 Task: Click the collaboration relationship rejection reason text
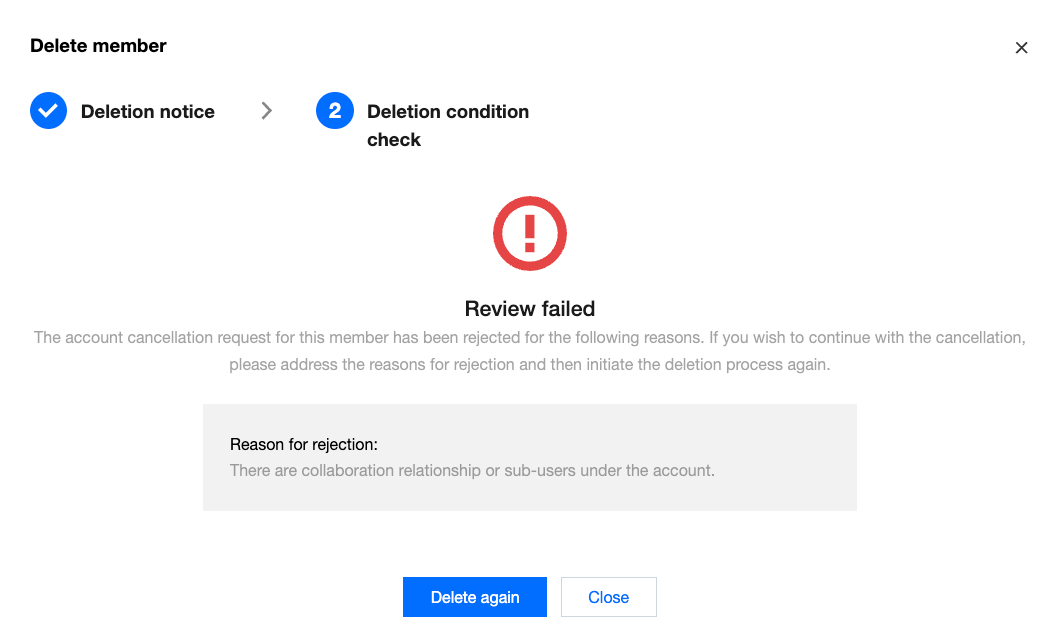pyautogui.click(x=472, y=470)
